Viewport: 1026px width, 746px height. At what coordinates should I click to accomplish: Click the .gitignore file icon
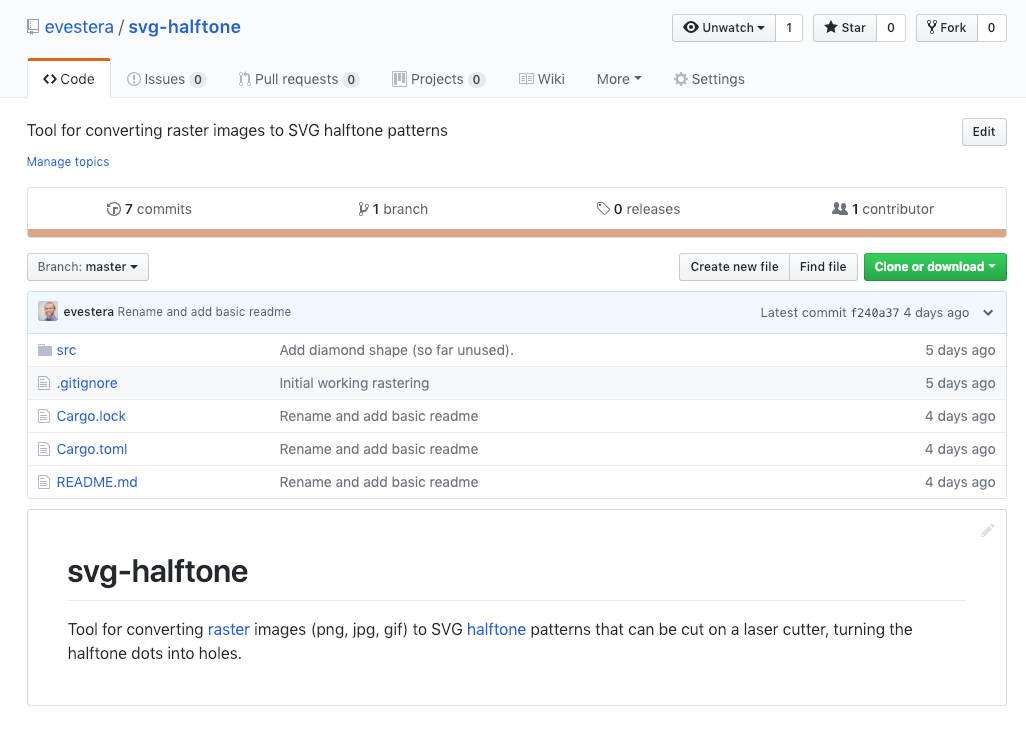click(x=44, y=383)
